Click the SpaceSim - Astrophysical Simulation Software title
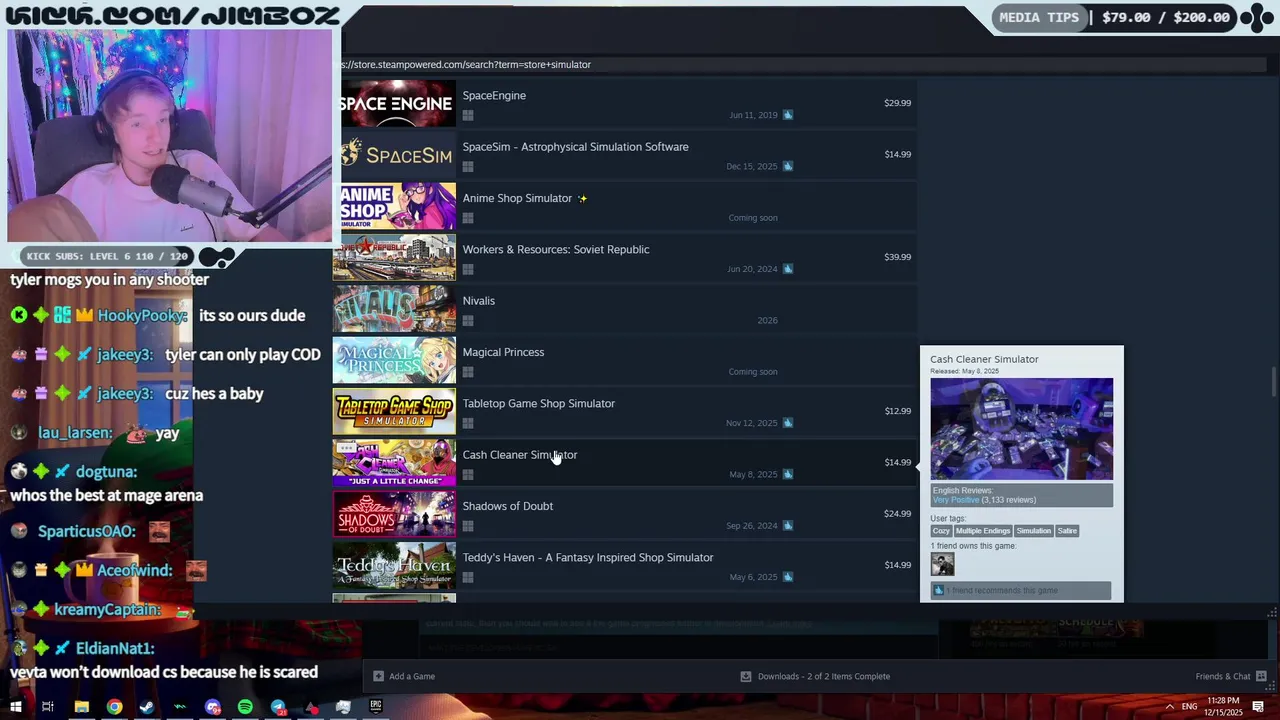 tap(575, 147)
